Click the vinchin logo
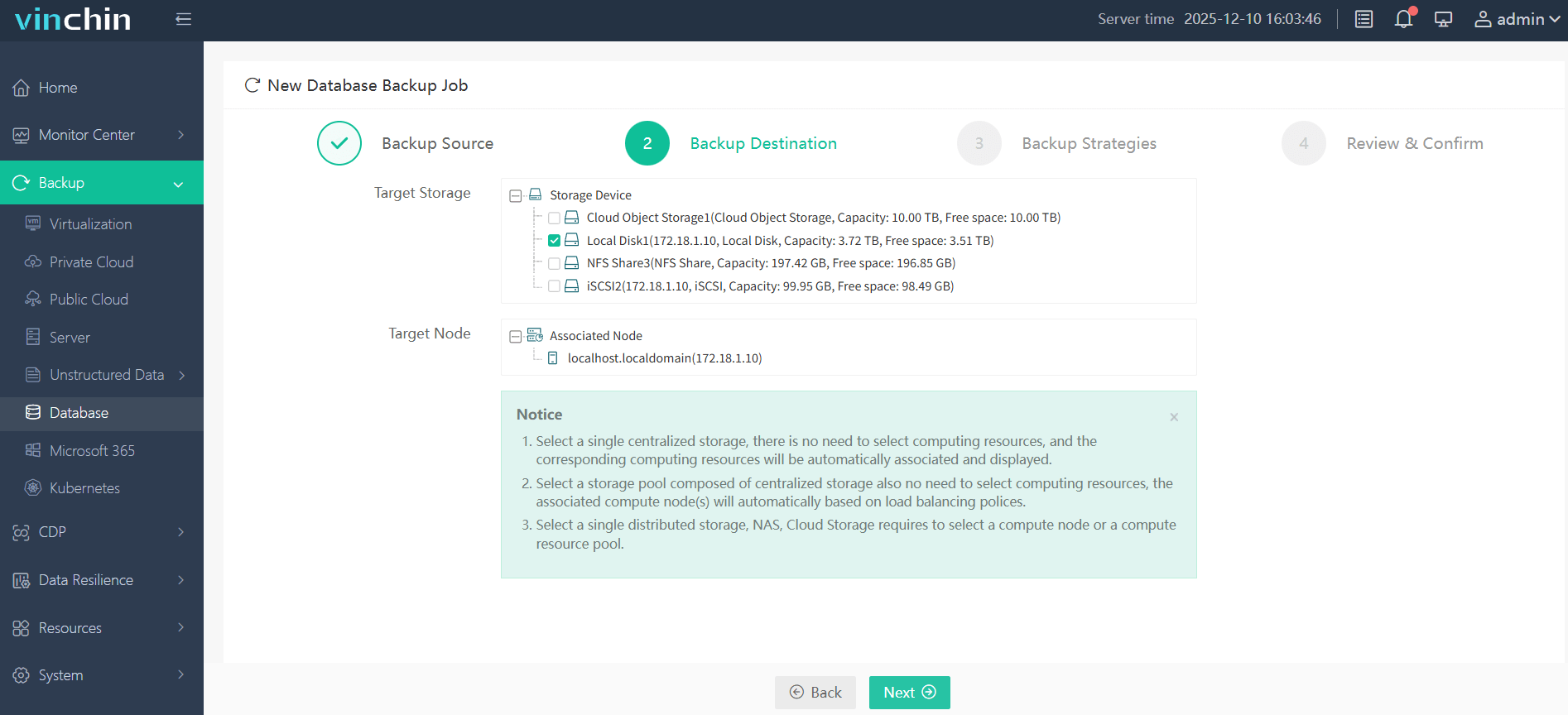Viewport: 1568px width, 715px height. [73, 19]
